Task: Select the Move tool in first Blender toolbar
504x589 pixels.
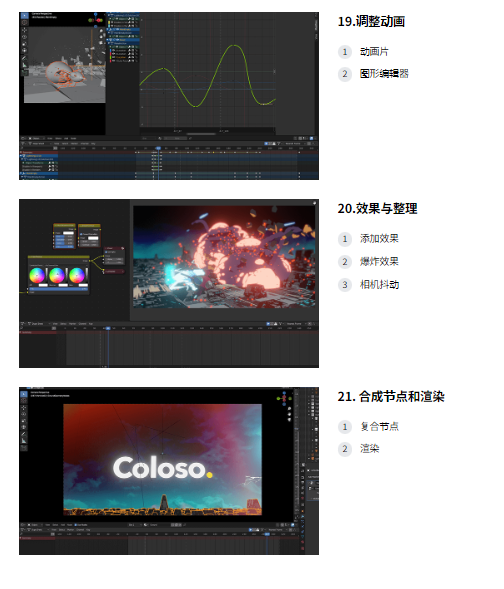Action: tap(24, 30)
